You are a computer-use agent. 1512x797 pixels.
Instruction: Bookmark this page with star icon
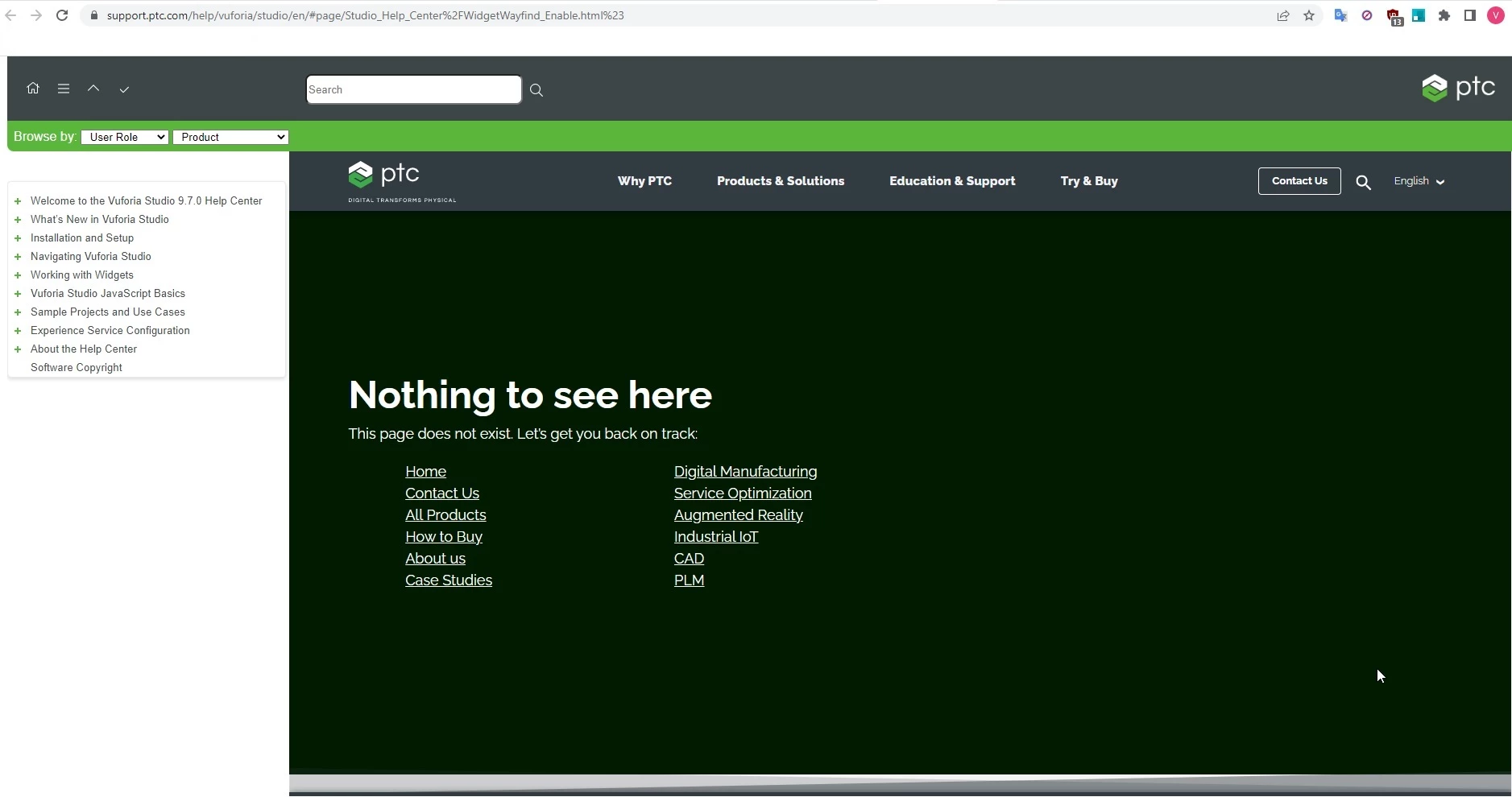pos(1309,15)
